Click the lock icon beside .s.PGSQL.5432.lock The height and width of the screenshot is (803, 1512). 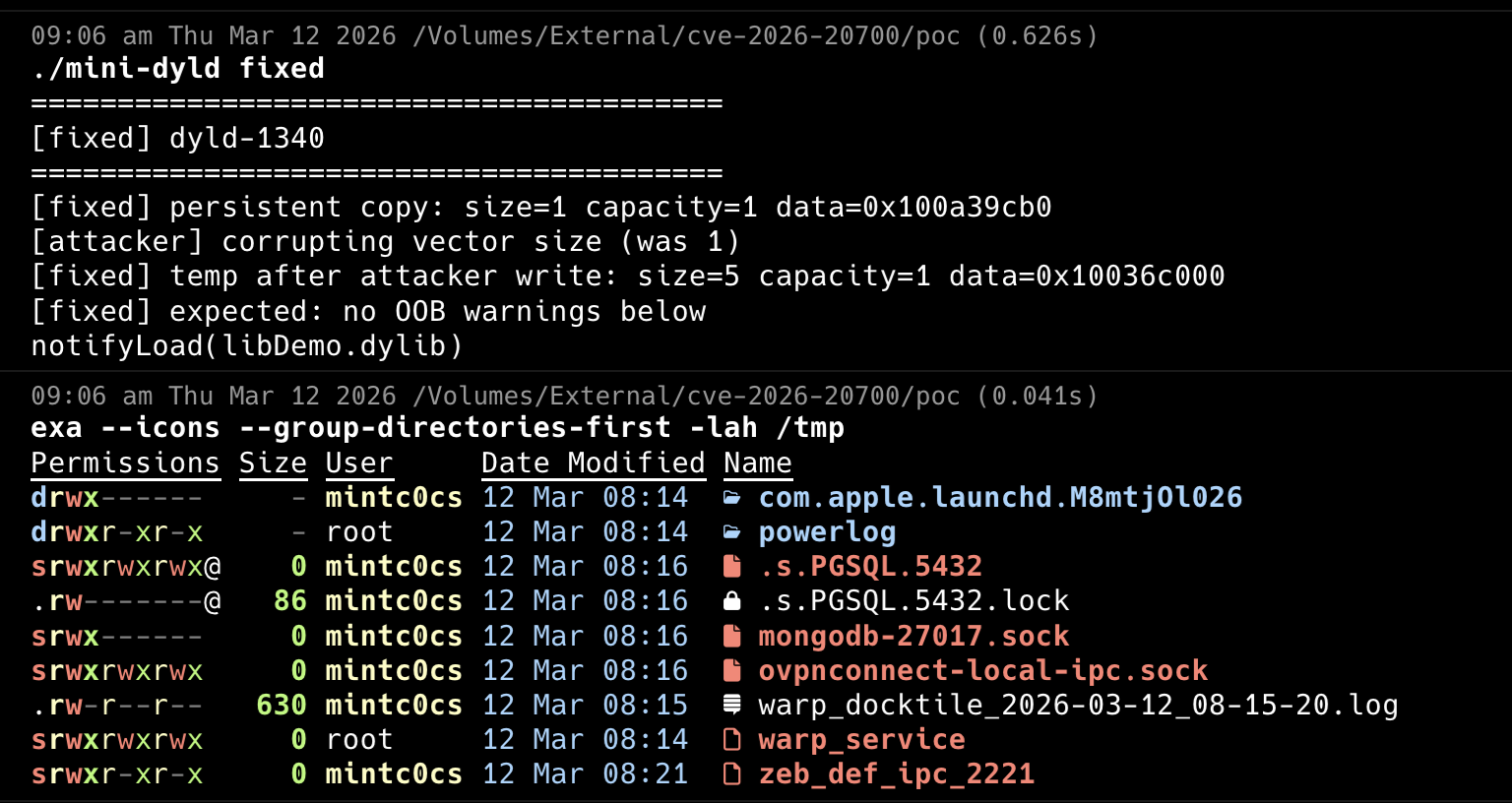click(732, 601)
